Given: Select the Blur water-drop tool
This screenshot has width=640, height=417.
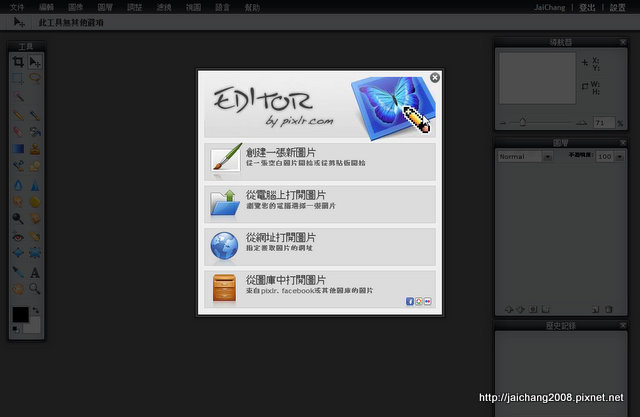Looking at the screenshot, I should (x=18, y=185).
